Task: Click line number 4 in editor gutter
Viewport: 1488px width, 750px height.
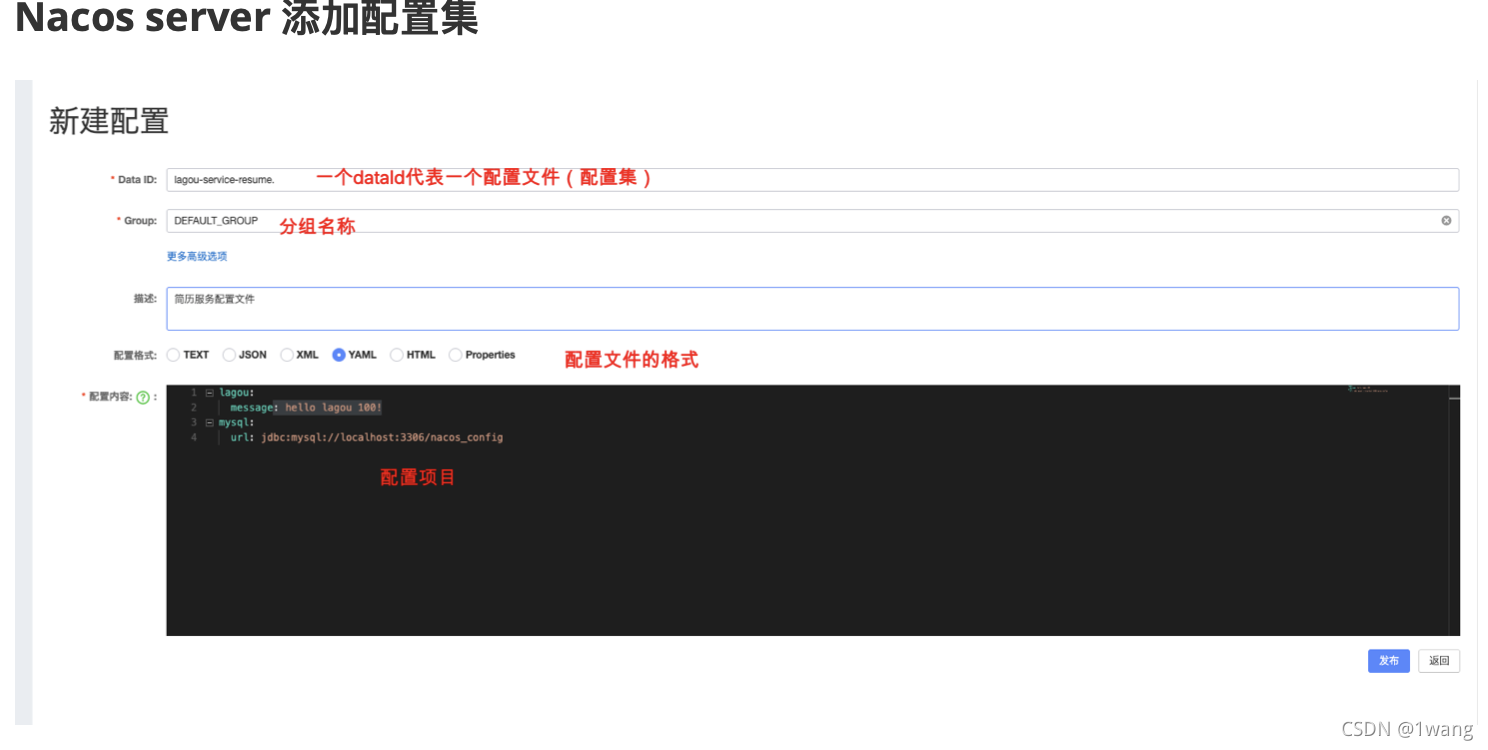Action: (x=194, y=438)
